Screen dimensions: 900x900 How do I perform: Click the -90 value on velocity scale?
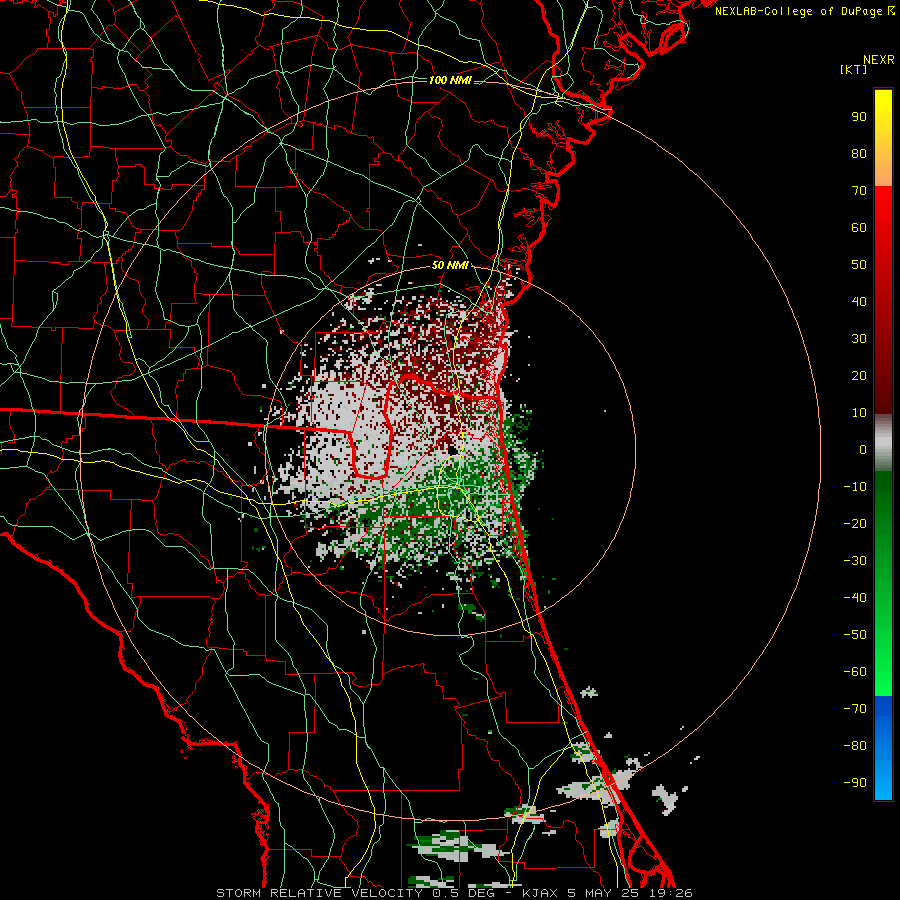tap(855, 783)
